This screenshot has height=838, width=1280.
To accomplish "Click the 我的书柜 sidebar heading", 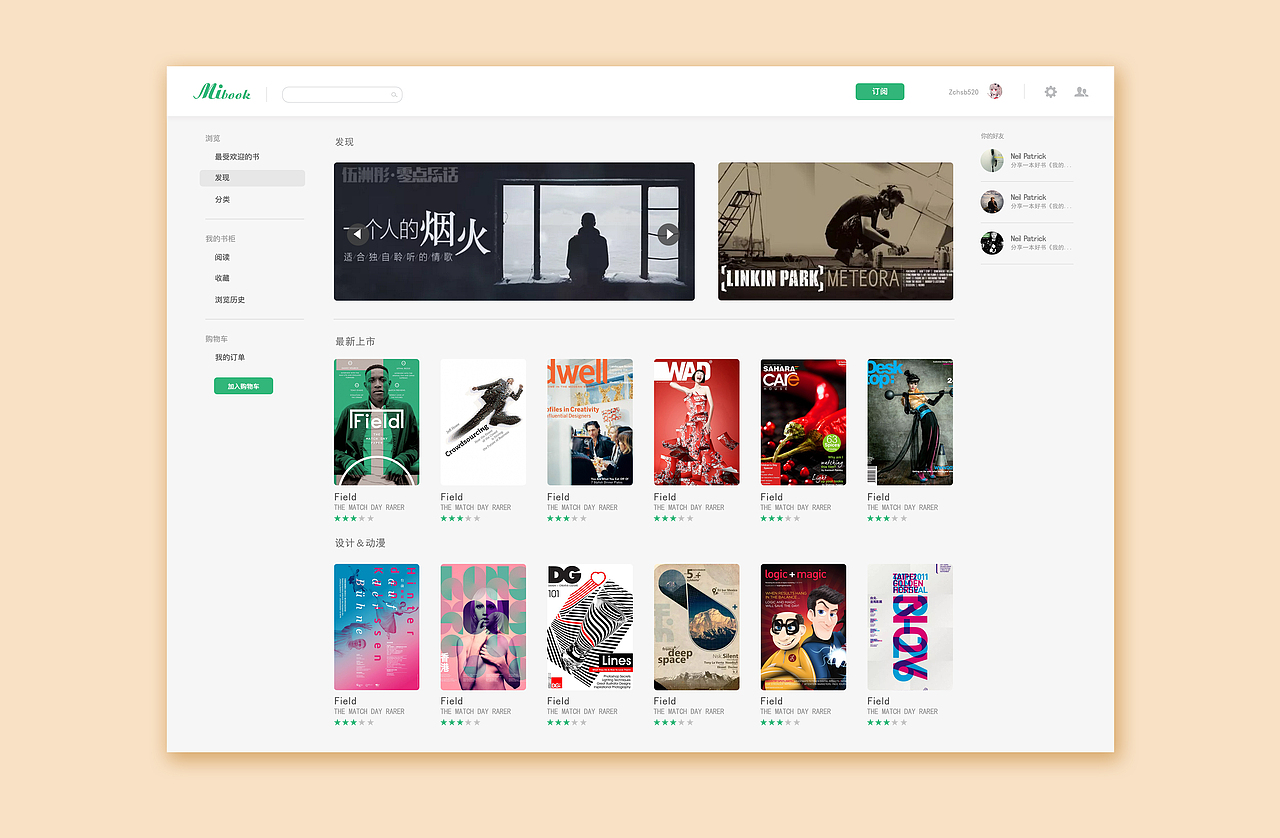I will pyautogui.click(x=221, y=239).
